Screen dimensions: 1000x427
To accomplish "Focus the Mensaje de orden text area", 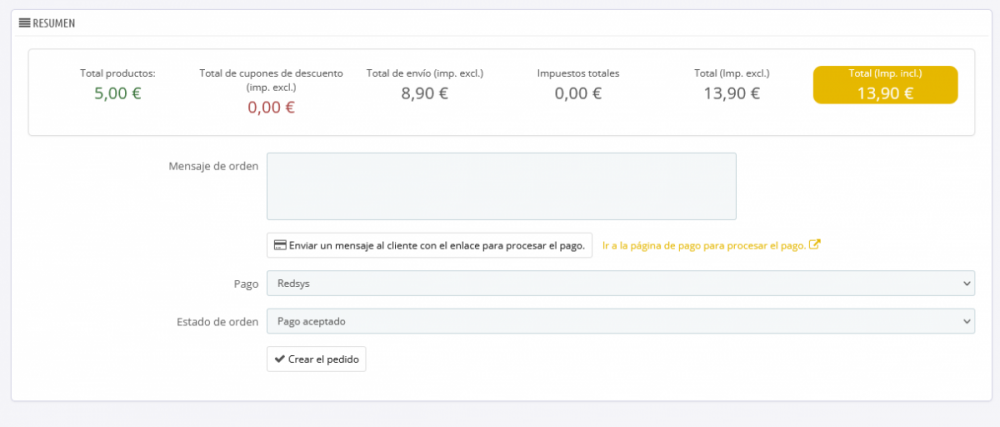I will [501, 186].
